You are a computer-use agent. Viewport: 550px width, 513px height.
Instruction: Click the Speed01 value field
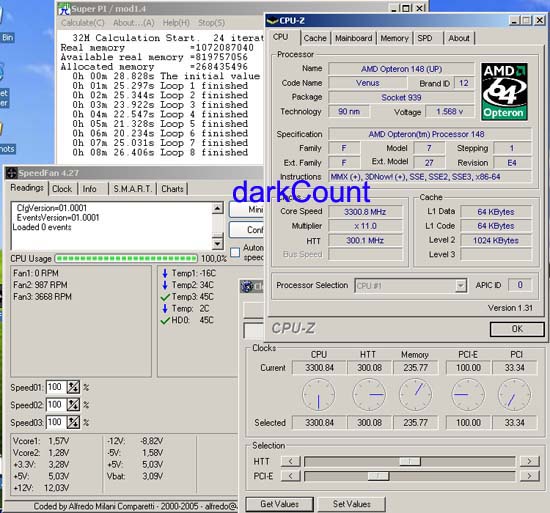coord(56,387)
